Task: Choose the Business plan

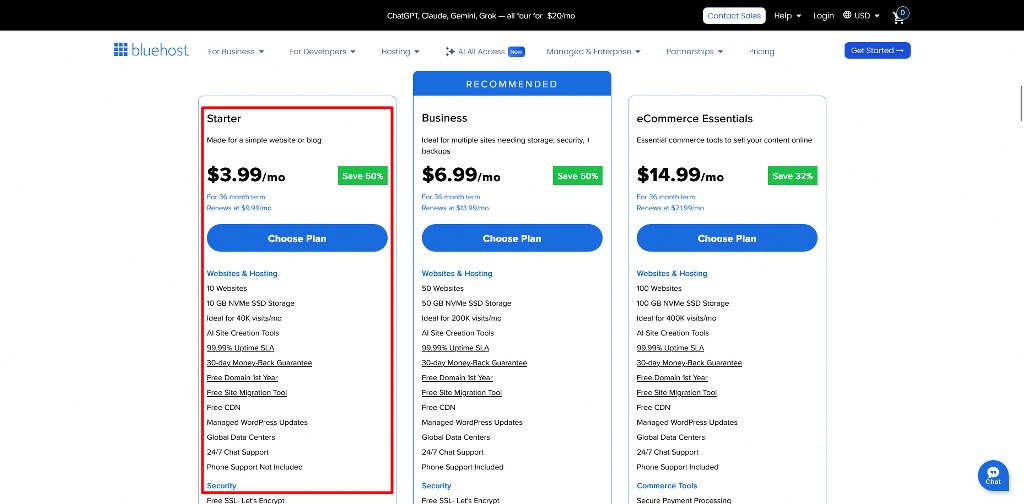Action: (512, 238)
